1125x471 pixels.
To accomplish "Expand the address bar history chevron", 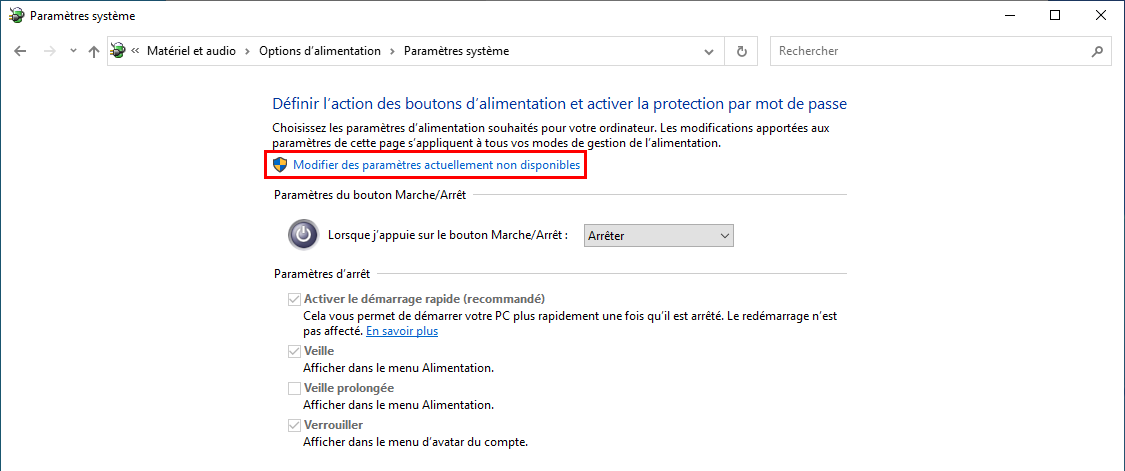I will tap(709, 52).
